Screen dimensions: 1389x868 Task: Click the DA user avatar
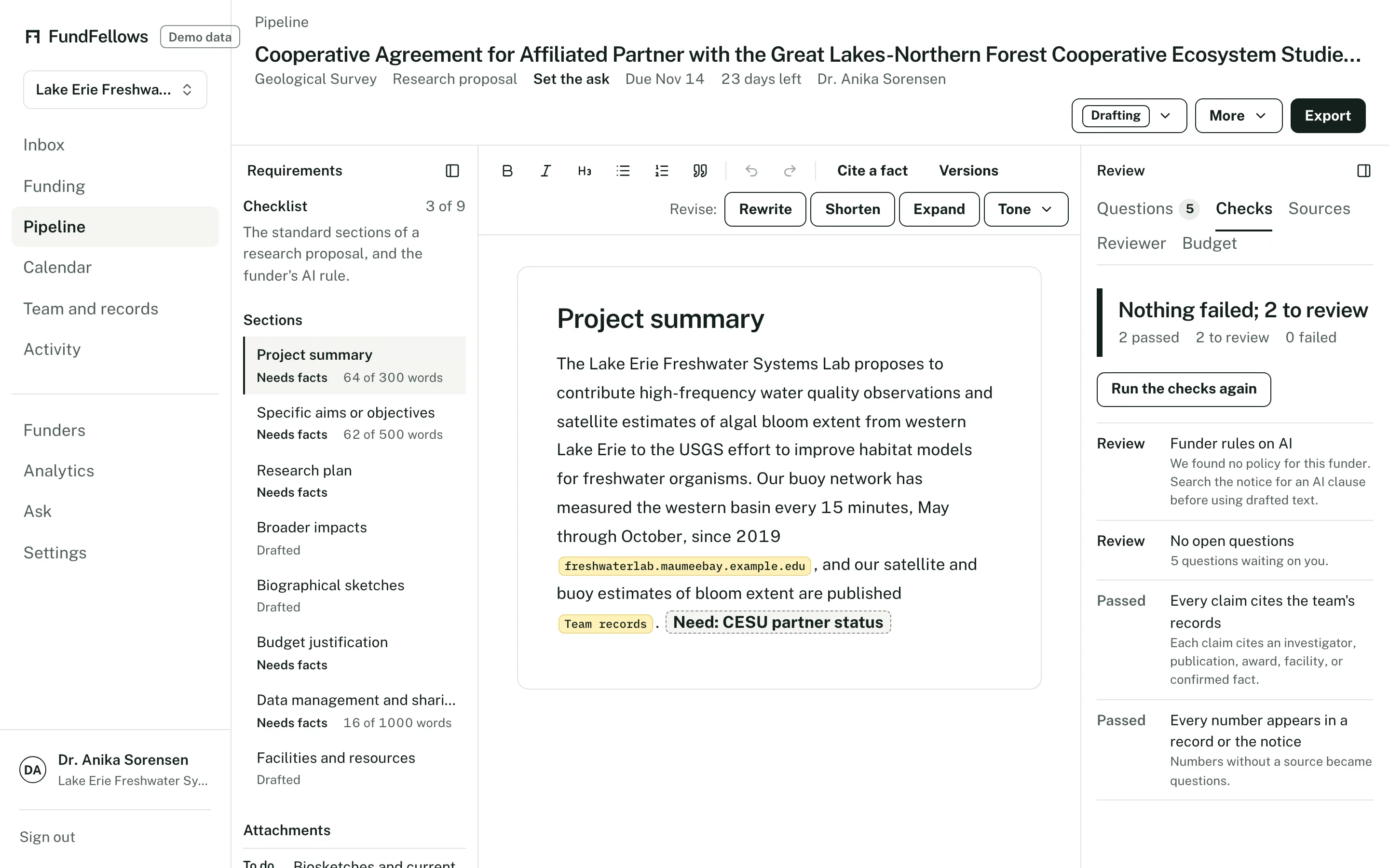[33, 770]
